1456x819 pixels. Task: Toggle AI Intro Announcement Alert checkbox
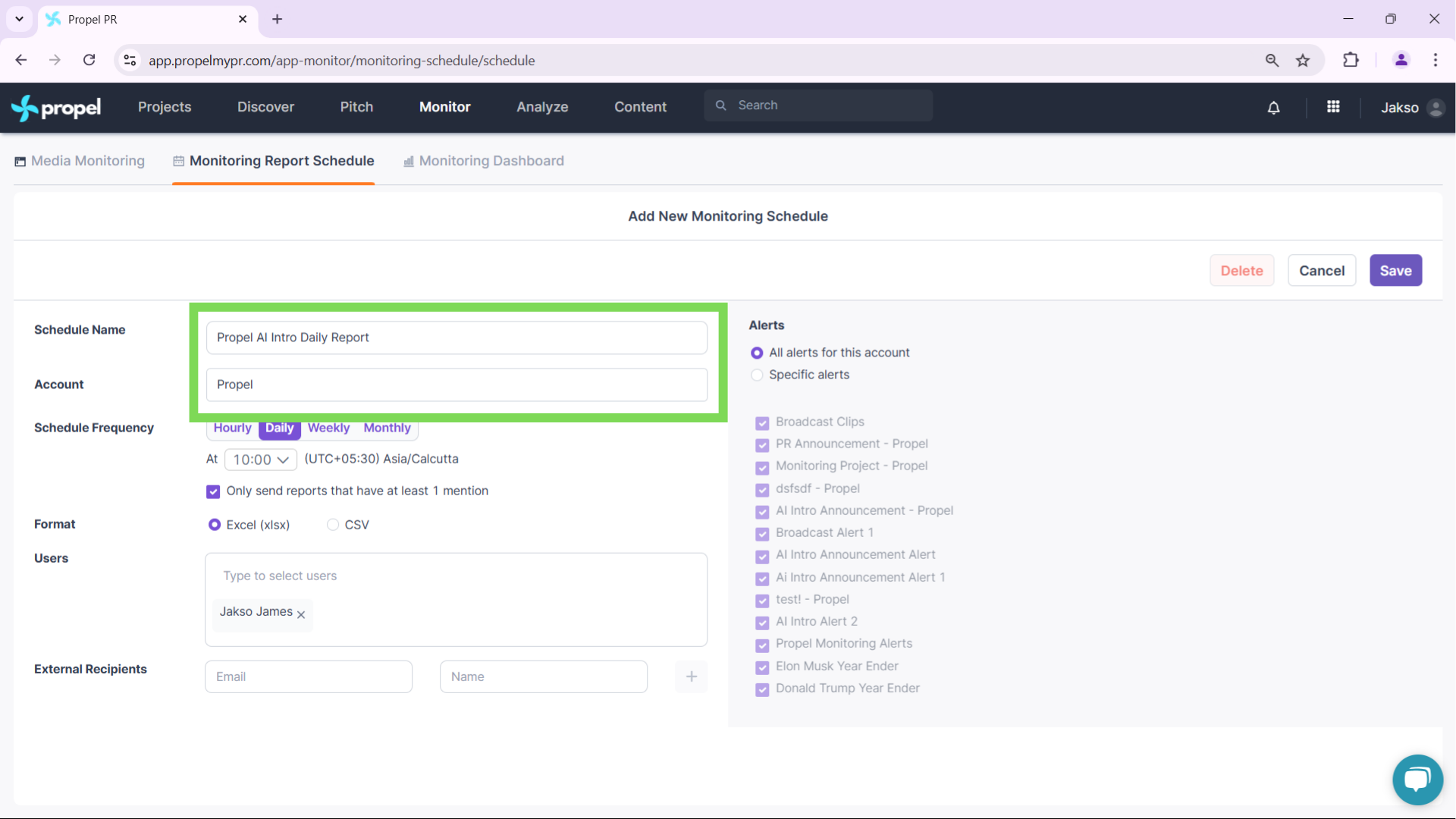762,556
